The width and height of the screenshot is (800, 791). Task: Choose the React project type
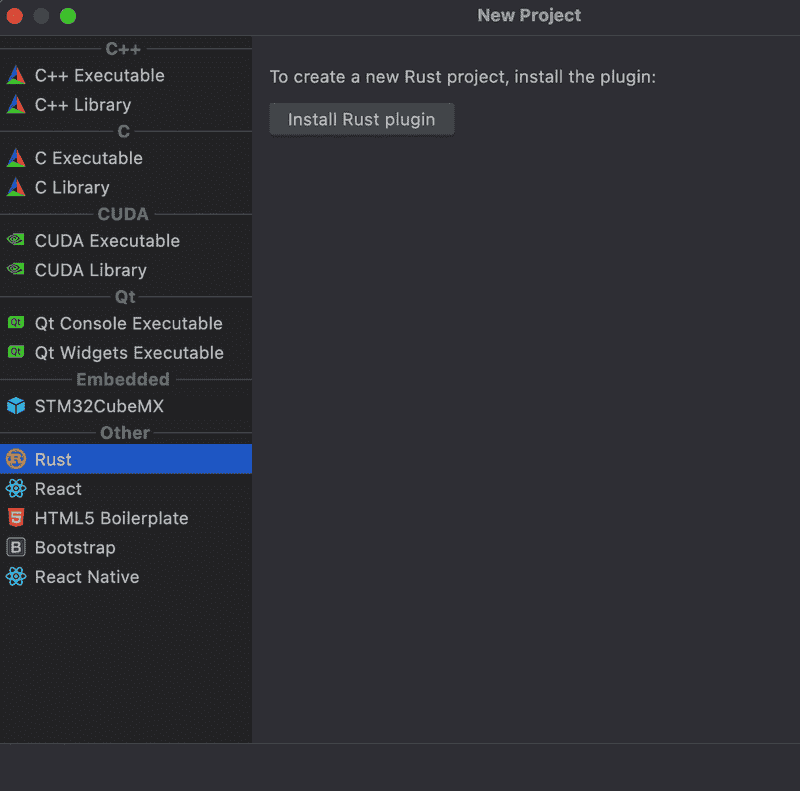coord(126,489)
